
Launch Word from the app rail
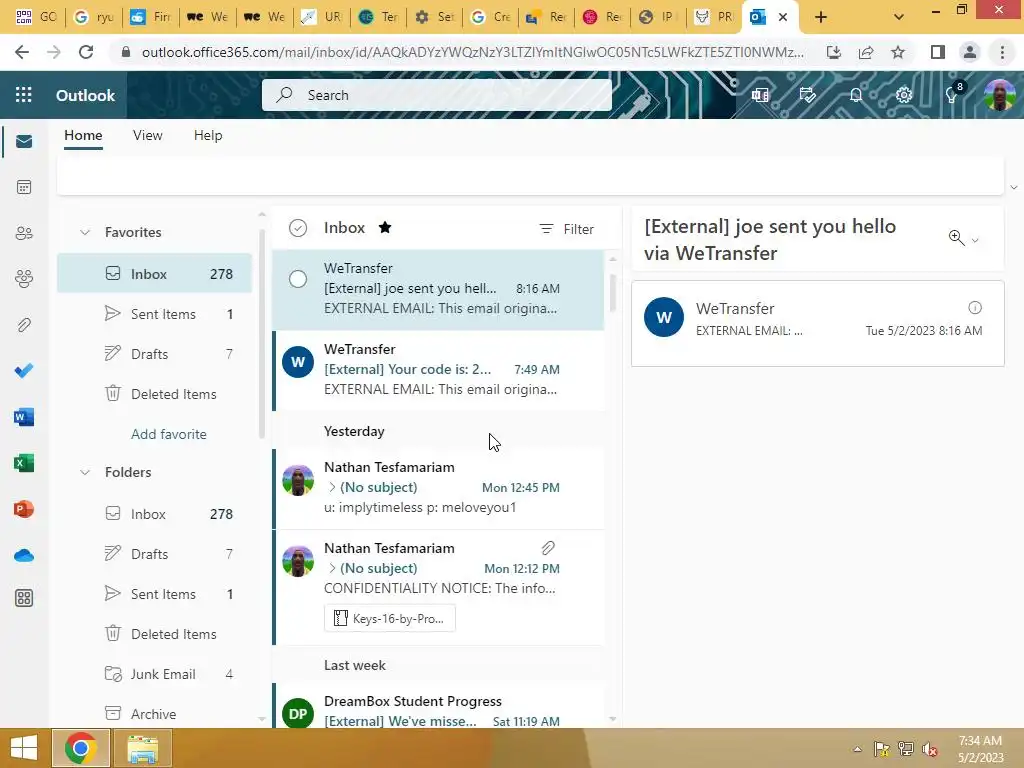[24, 417]
